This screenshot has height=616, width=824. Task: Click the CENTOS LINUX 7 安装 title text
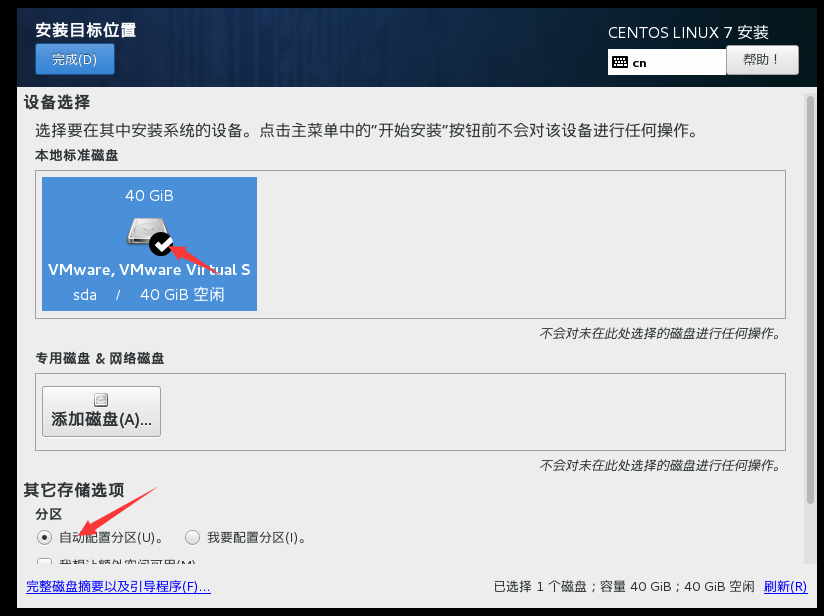[688, 33]
